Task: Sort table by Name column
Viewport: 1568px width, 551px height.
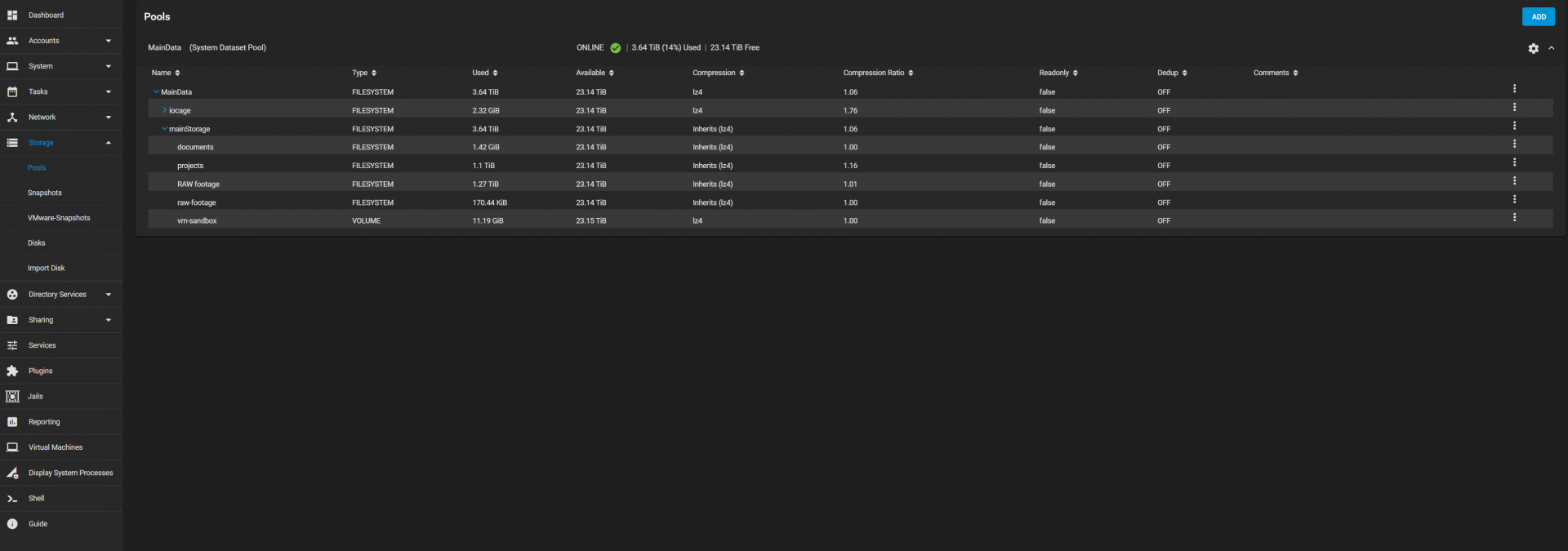Action: tap(166, 73)
